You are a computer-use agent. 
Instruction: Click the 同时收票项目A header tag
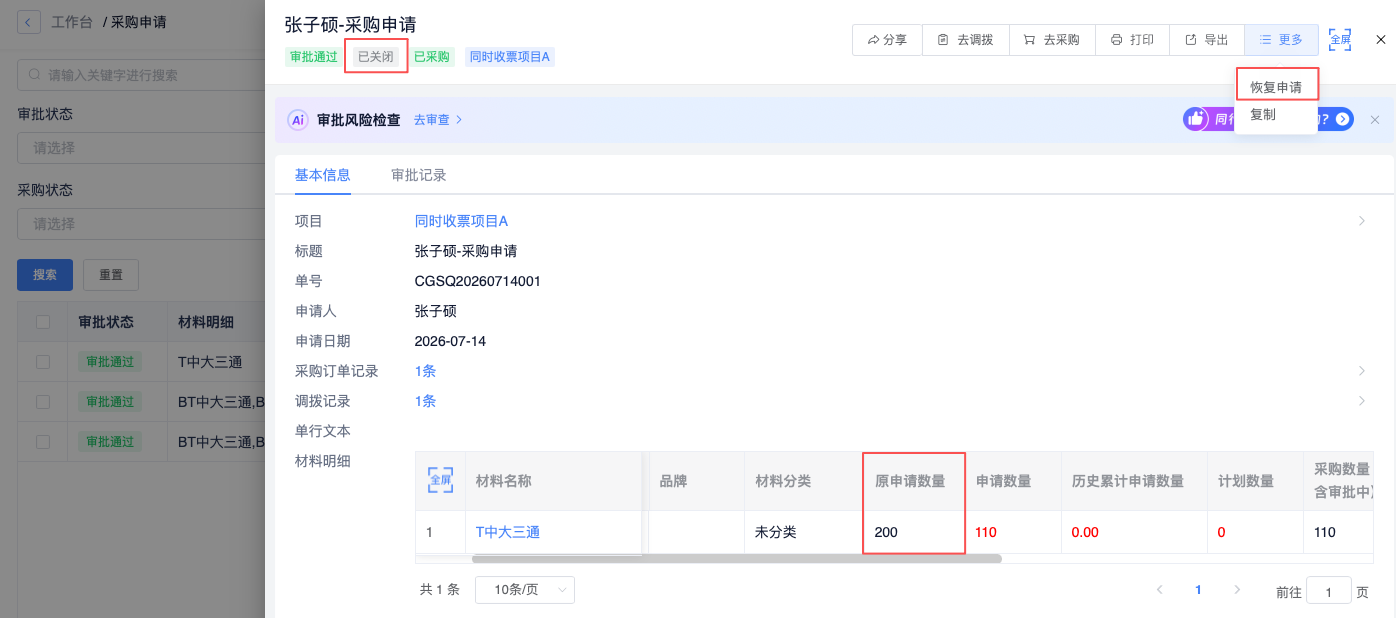tap(510, 57)
